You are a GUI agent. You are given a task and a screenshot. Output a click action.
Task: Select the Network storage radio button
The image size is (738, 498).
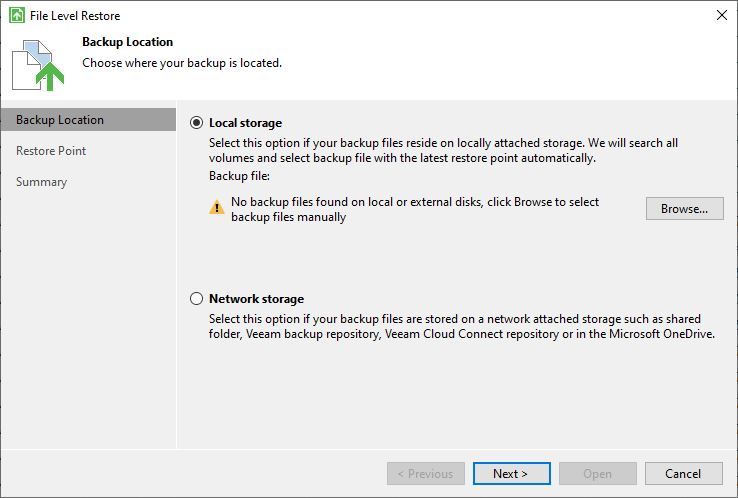point(196,298)
